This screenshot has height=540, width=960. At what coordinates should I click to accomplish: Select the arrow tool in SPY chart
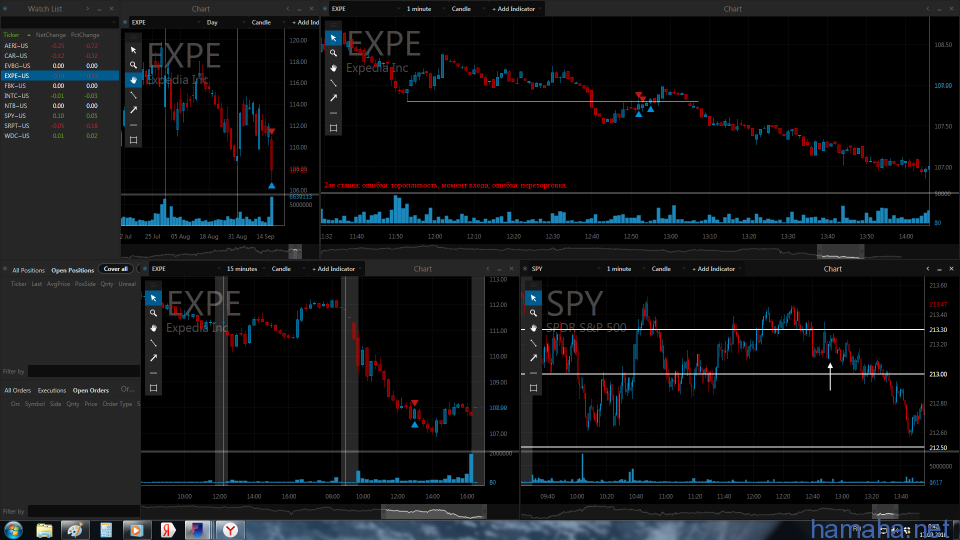click(x=533, y=358)
